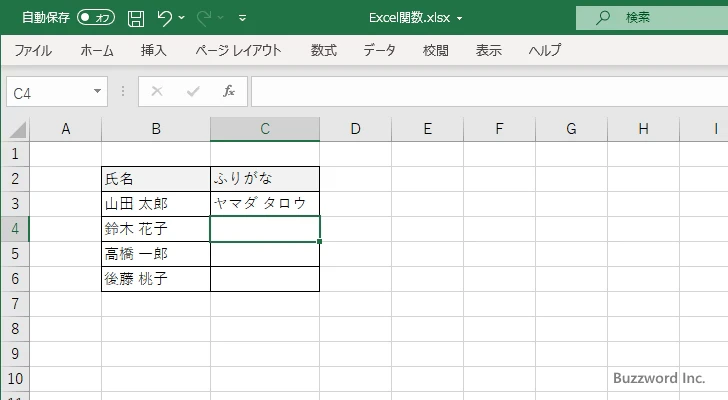The width and height of the screenshot is (728, 400).
Task: Open the ファイル menu
Action: 33,50
